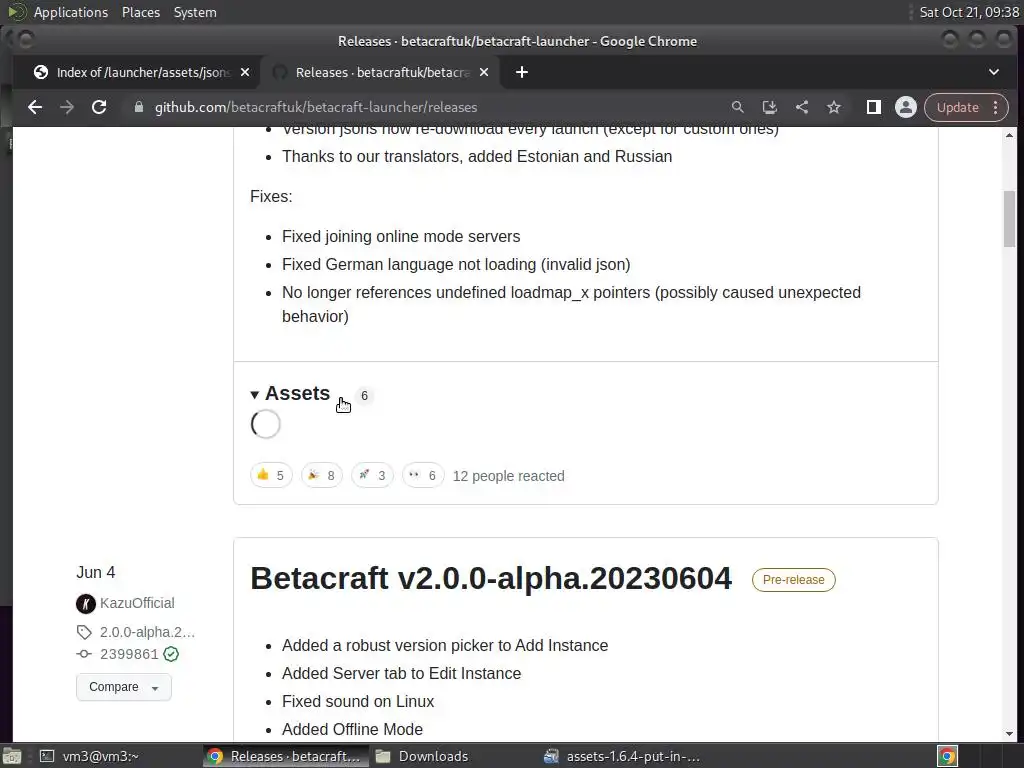View site information via the lock icon
The image size is (1024, 768).
[138, 107]
